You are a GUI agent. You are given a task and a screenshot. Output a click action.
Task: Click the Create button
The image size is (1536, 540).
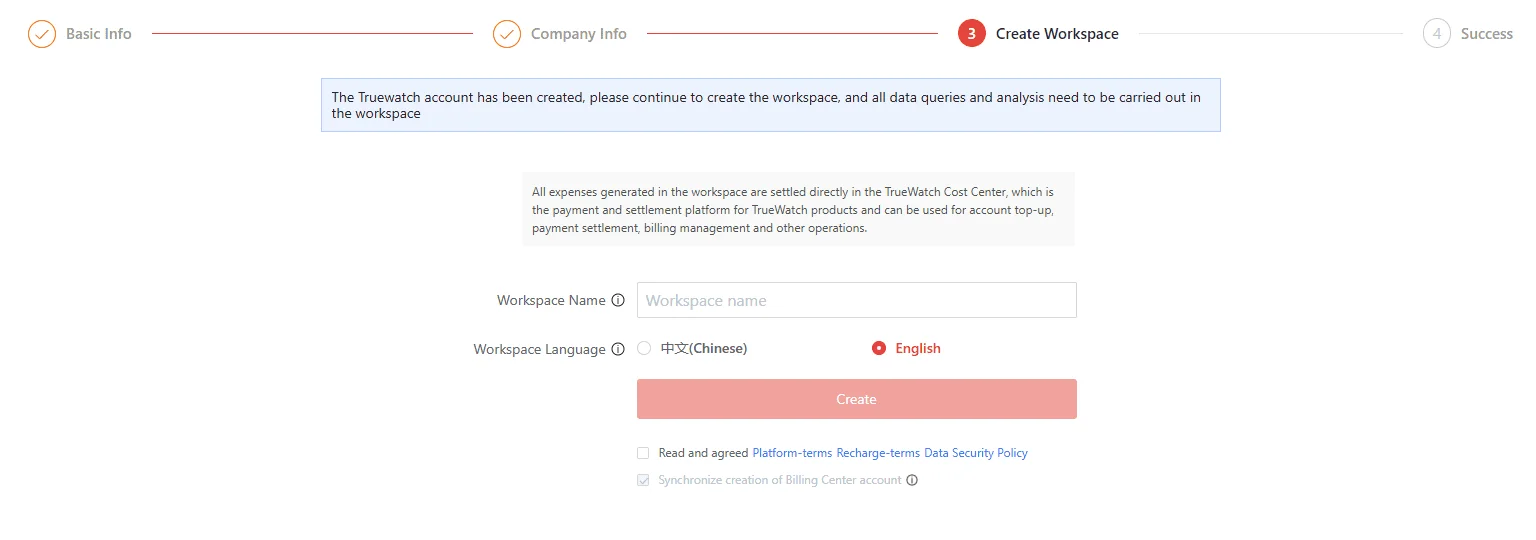857,399
